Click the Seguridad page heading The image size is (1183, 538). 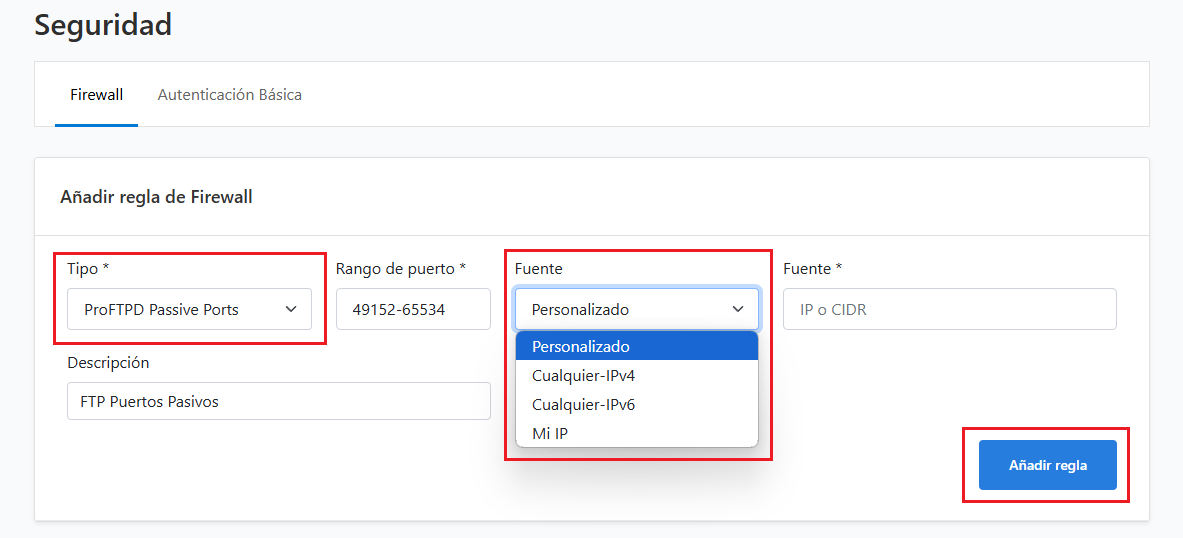click(x=103, y=25)
